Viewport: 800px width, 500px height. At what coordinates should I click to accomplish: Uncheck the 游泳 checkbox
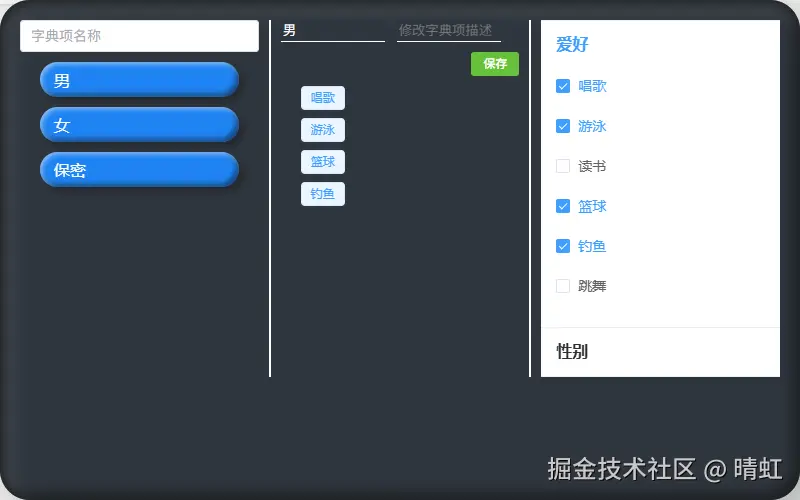563,126
